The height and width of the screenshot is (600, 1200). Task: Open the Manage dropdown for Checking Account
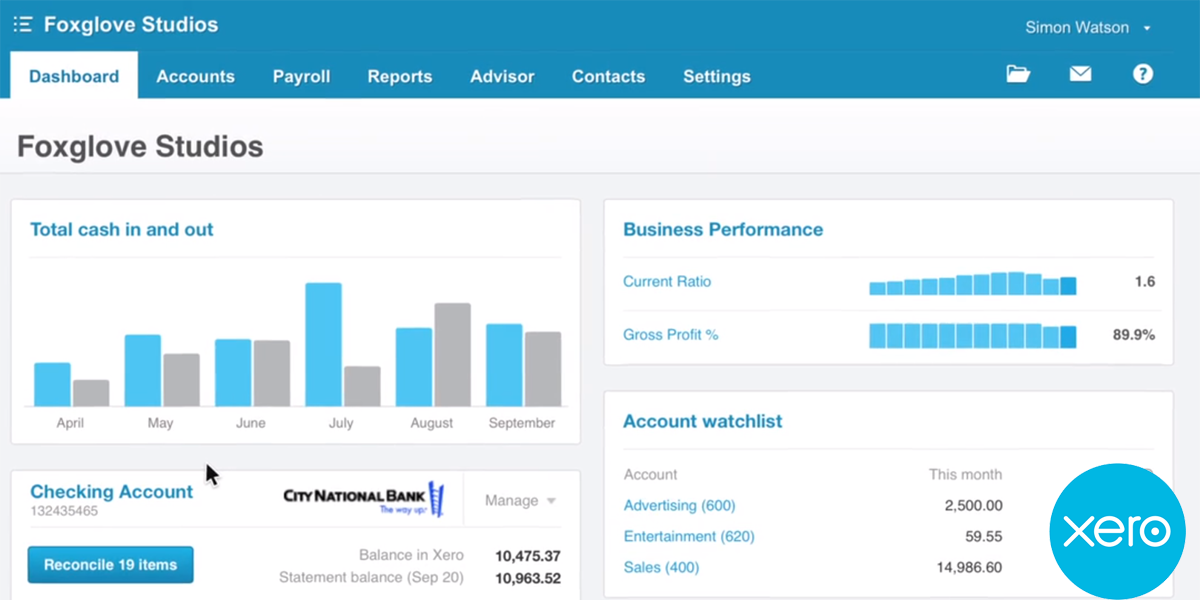[520, 500]
